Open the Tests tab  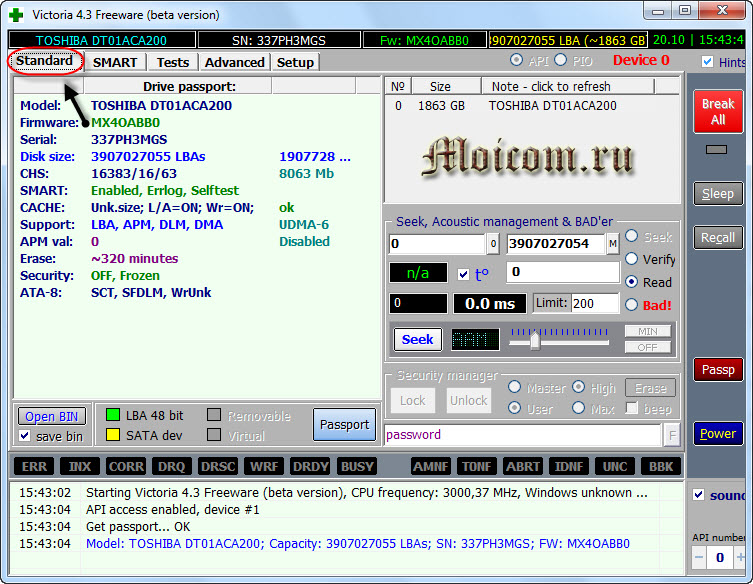pyautogui.click(x=173, y=62)
